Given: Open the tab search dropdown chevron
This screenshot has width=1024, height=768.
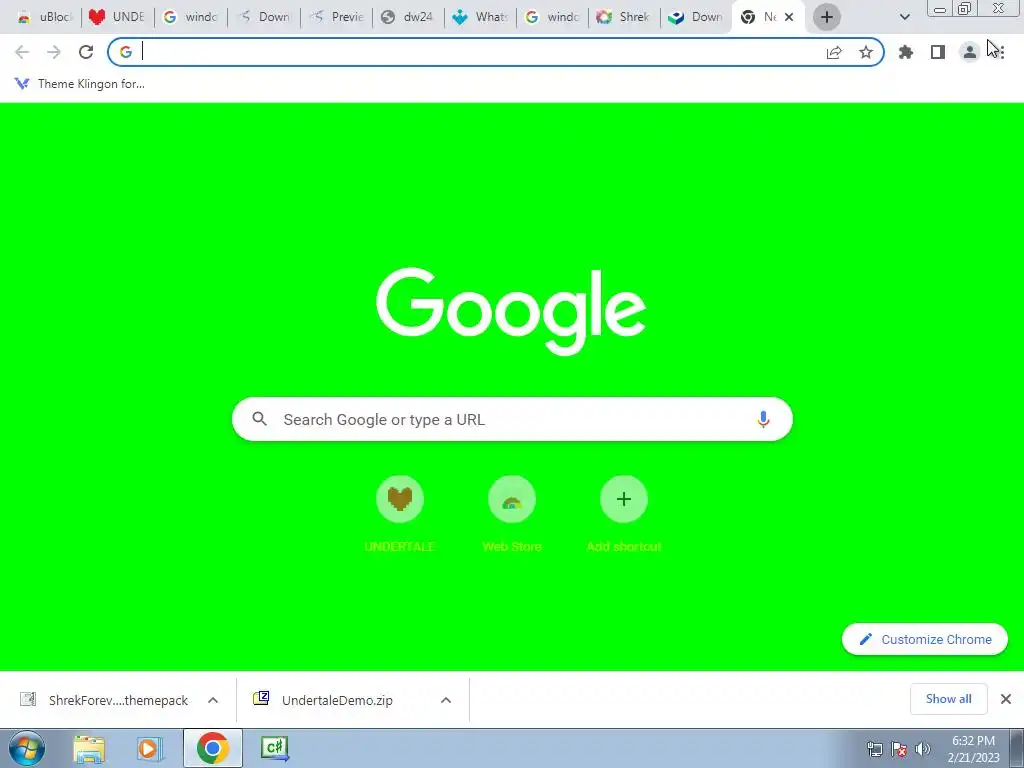Looking at the screenshot, I should (904, 17).
